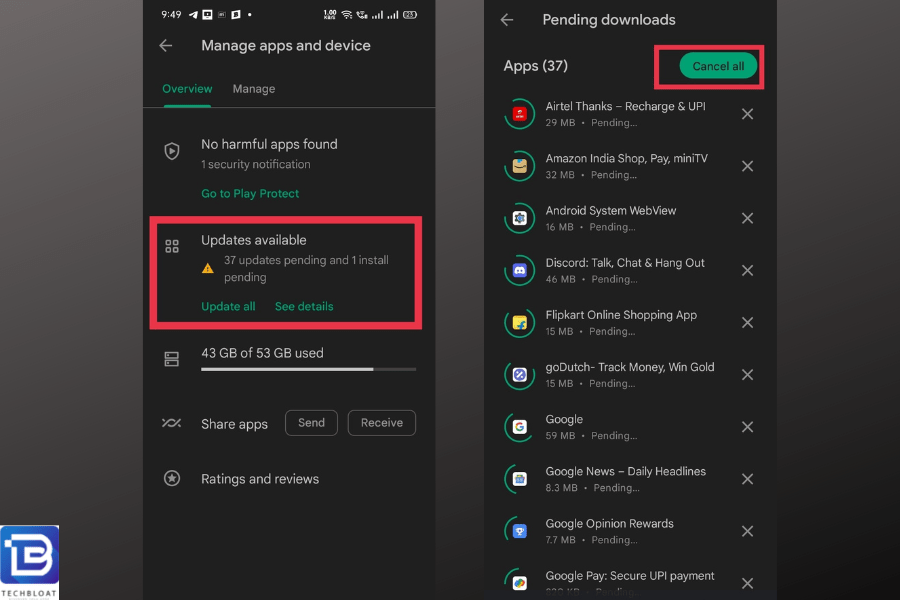Select Android System WebView title
The image size is (900, 600).
point(611,211)
